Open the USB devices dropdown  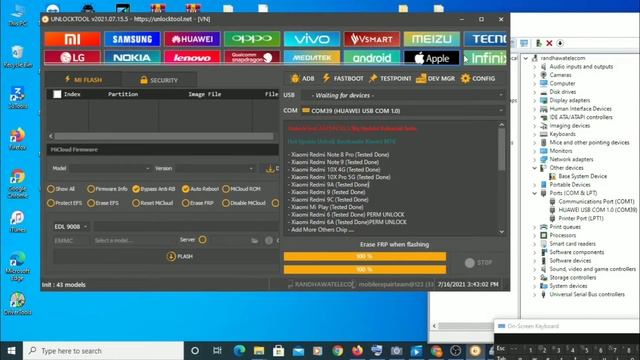[x=403, y=95]
